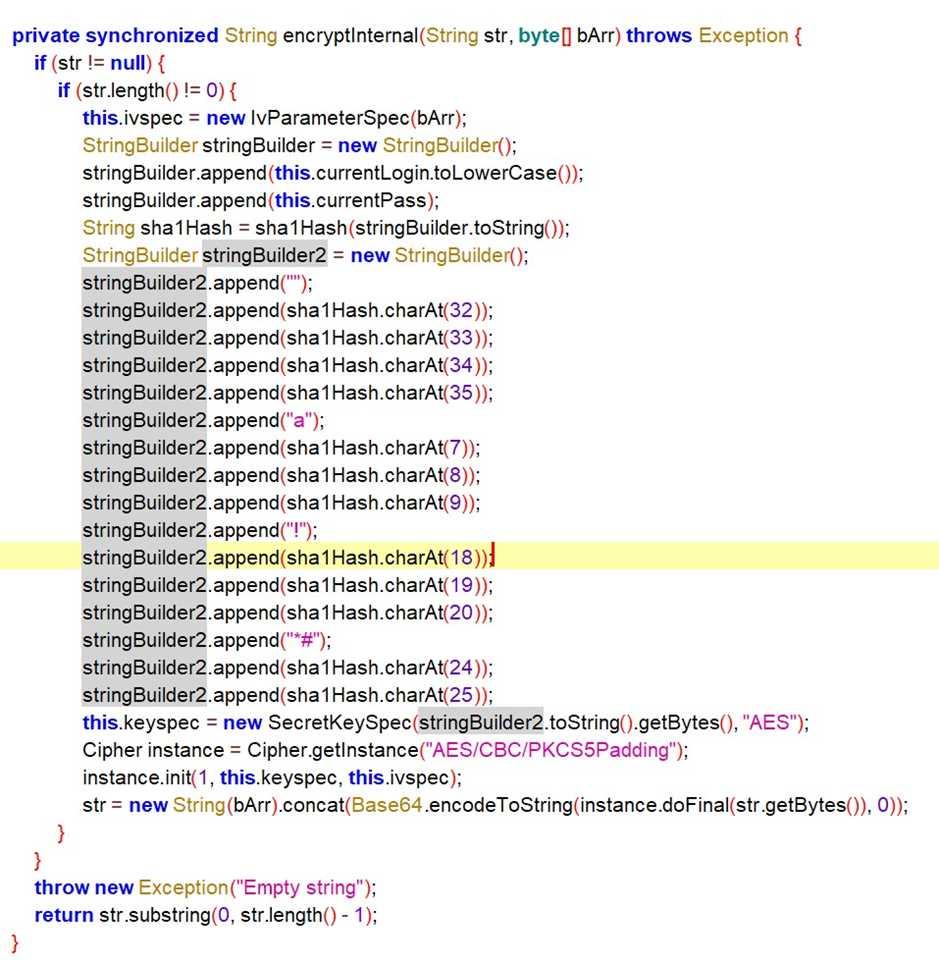Click the append("!") line
The height and width of the screenshot is (964, 939).
200,530
